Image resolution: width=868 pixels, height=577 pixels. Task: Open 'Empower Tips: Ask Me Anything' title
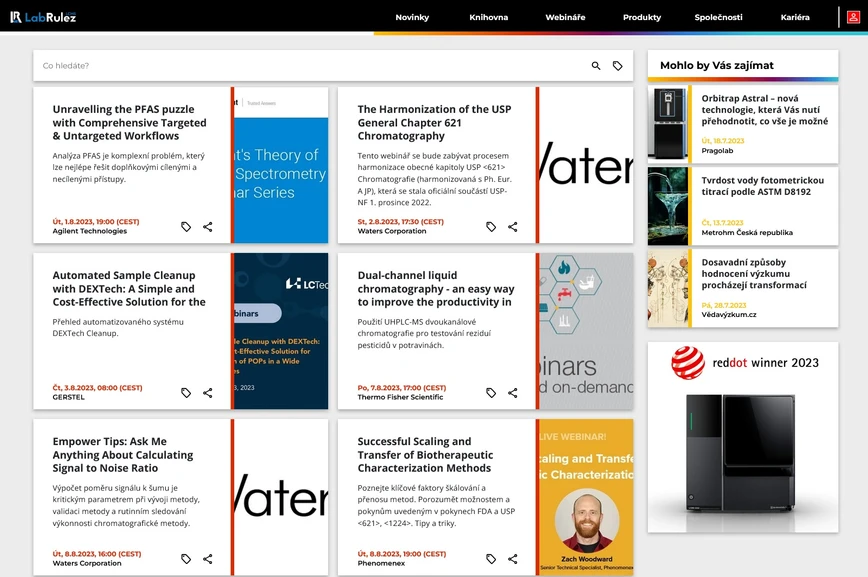[123, 455]
